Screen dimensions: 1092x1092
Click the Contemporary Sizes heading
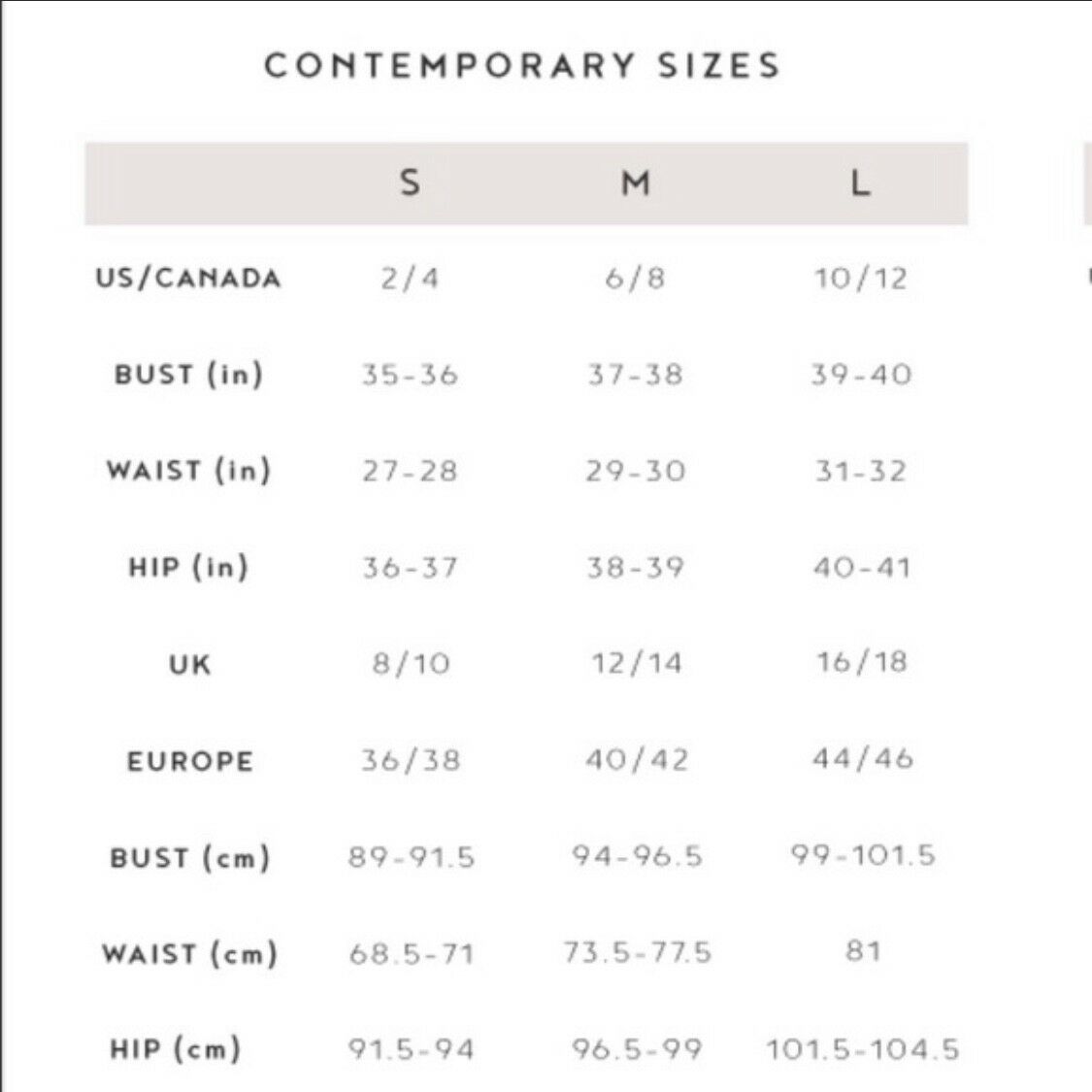(x=522, y=65)
